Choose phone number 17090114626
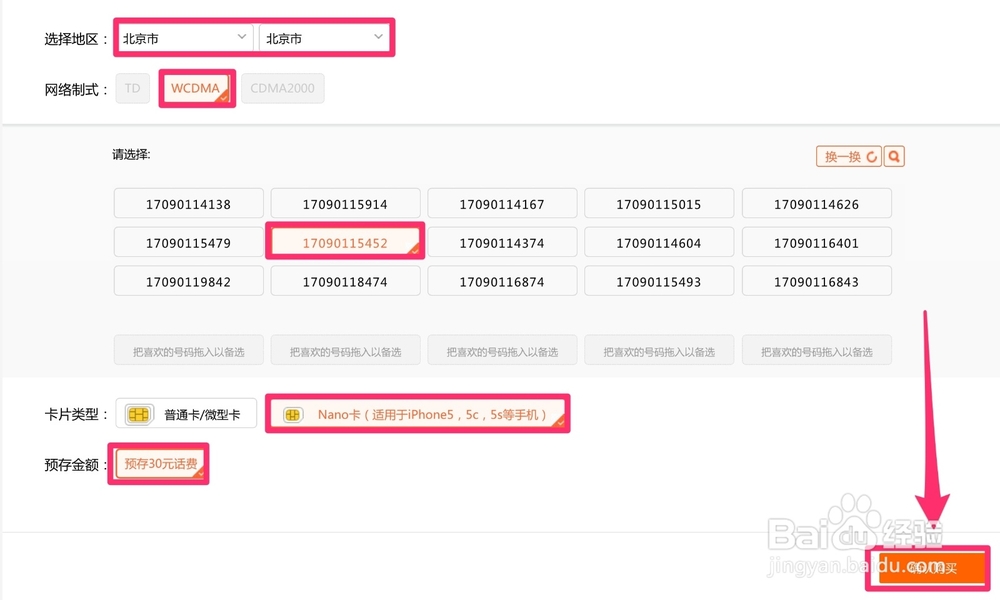1000x600 pixels. click(816, 203)
